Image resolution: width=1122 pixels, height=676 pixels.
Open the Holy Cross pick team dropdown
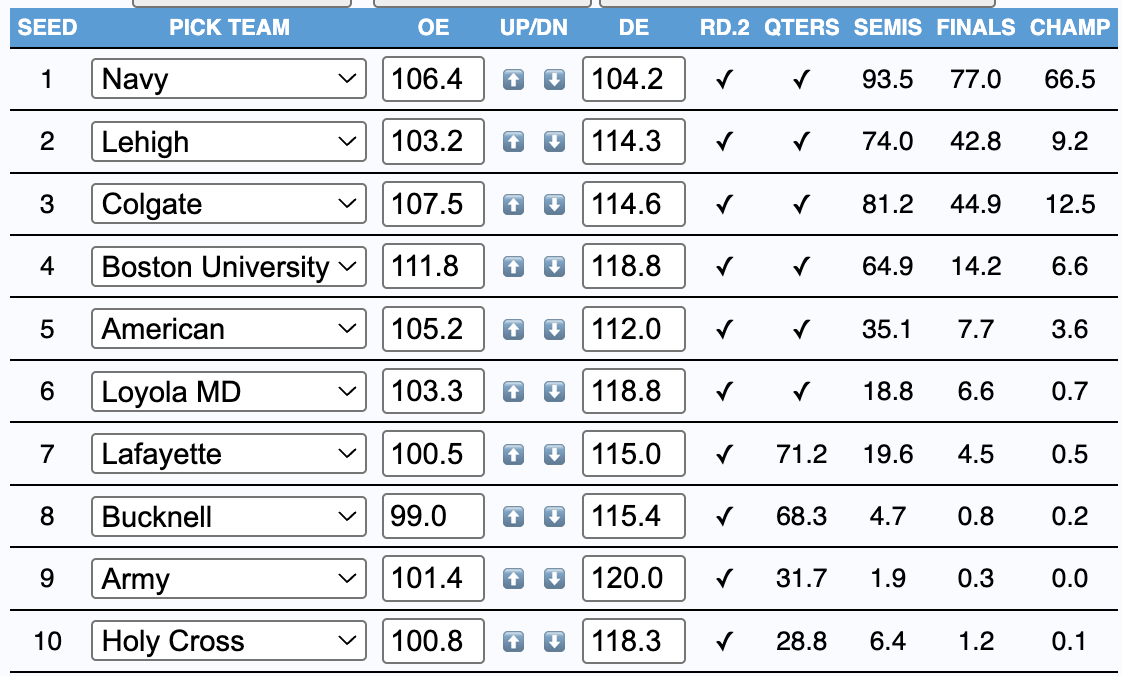point(228,641)
